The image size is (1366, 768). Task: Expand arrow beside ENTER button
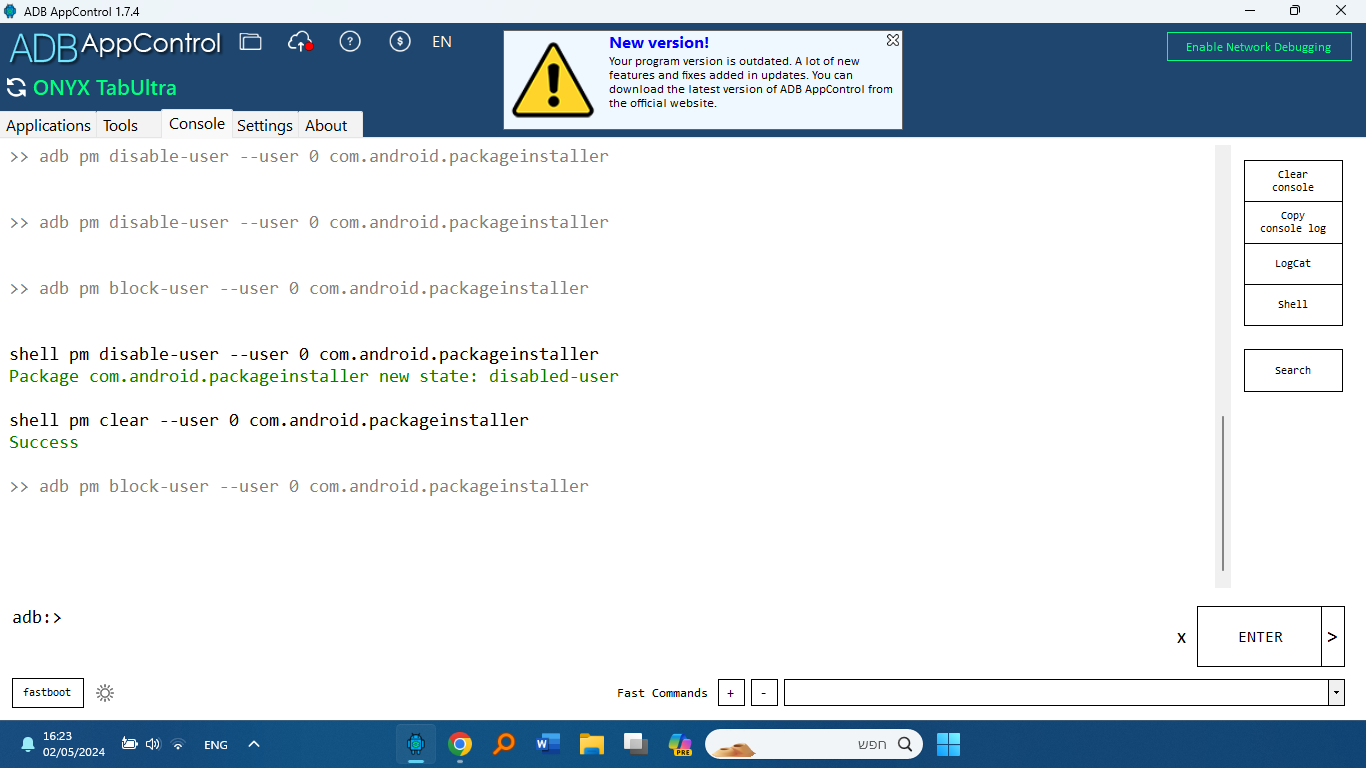[x=1333, y=637]
